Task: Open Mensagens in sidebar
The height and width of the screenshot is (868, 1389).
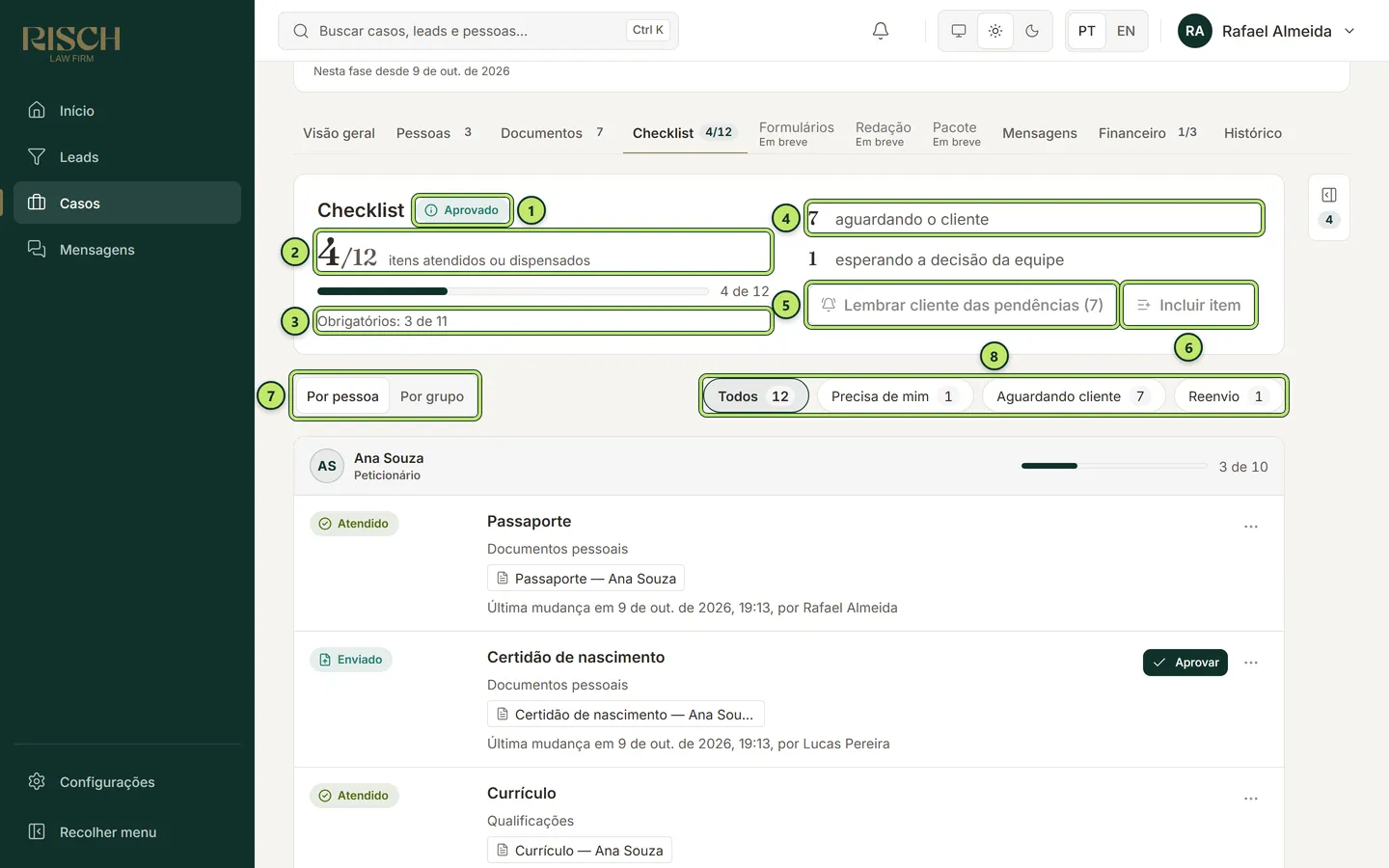Action: coord(127,250)
